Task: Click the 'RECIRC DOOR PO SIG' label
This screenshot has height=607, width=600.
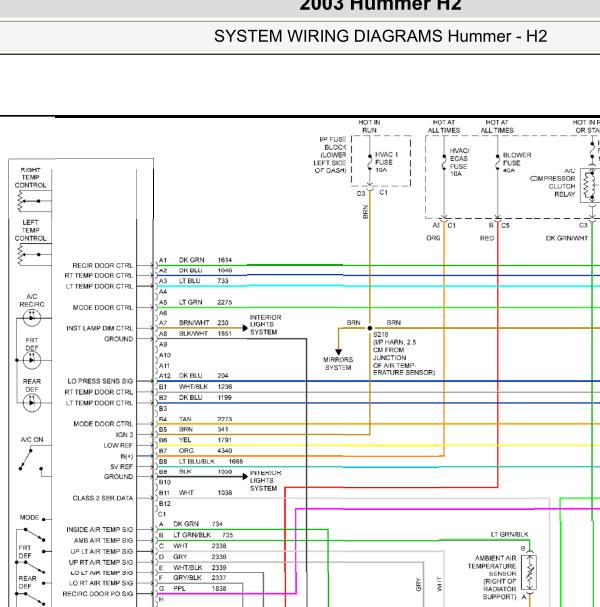Action: (x=98, y=594)
